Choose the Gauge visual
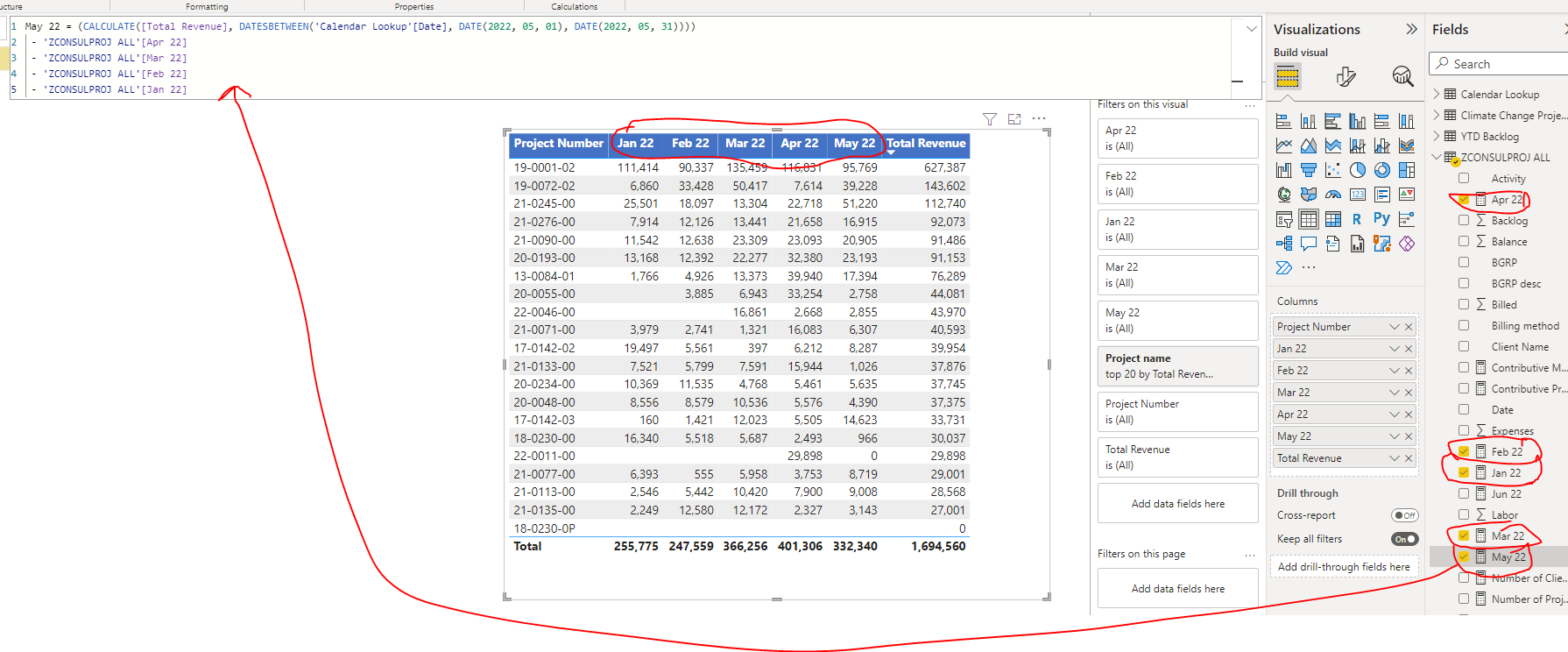The height and width of the screenshot is (652, 1568). click(x=1333, y=195)
